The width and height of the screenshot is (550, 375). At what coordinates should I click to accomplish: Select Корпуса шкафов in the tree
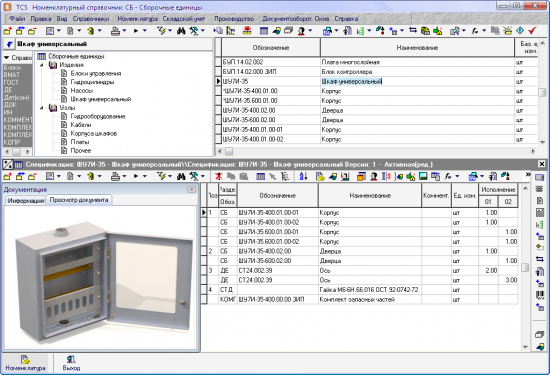coord(93,133)
